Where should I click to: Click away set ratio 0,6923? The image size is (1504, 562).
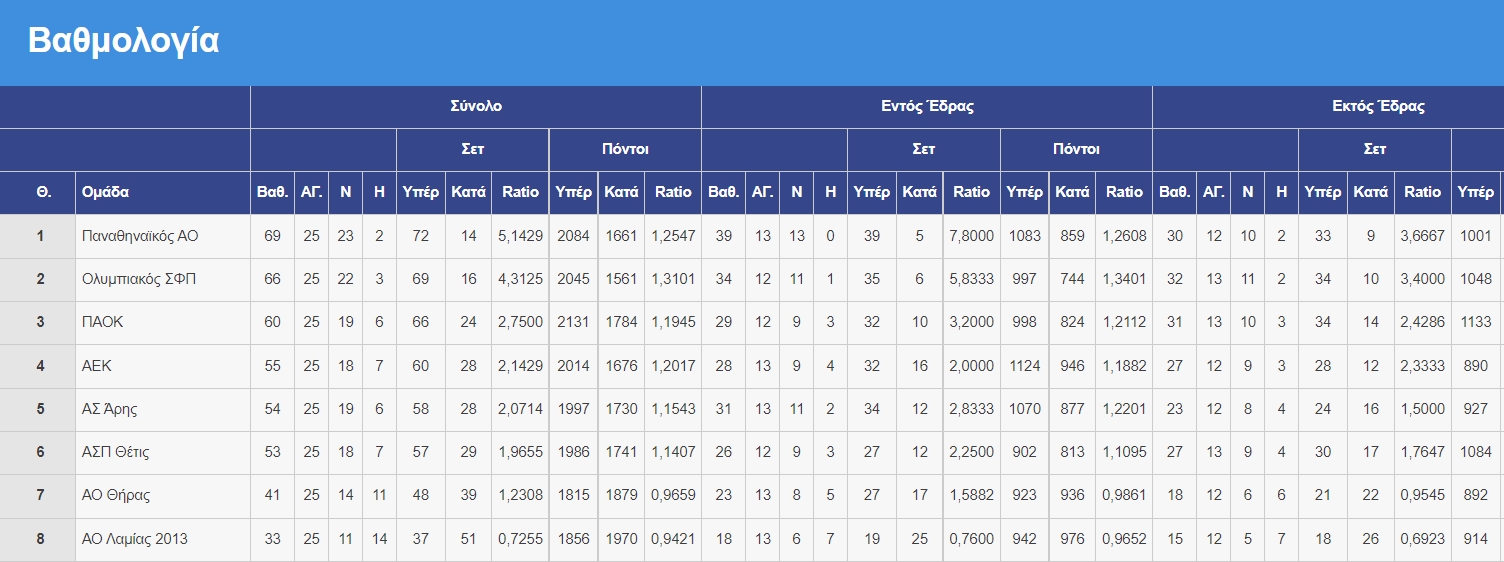tap(1422, 539)
